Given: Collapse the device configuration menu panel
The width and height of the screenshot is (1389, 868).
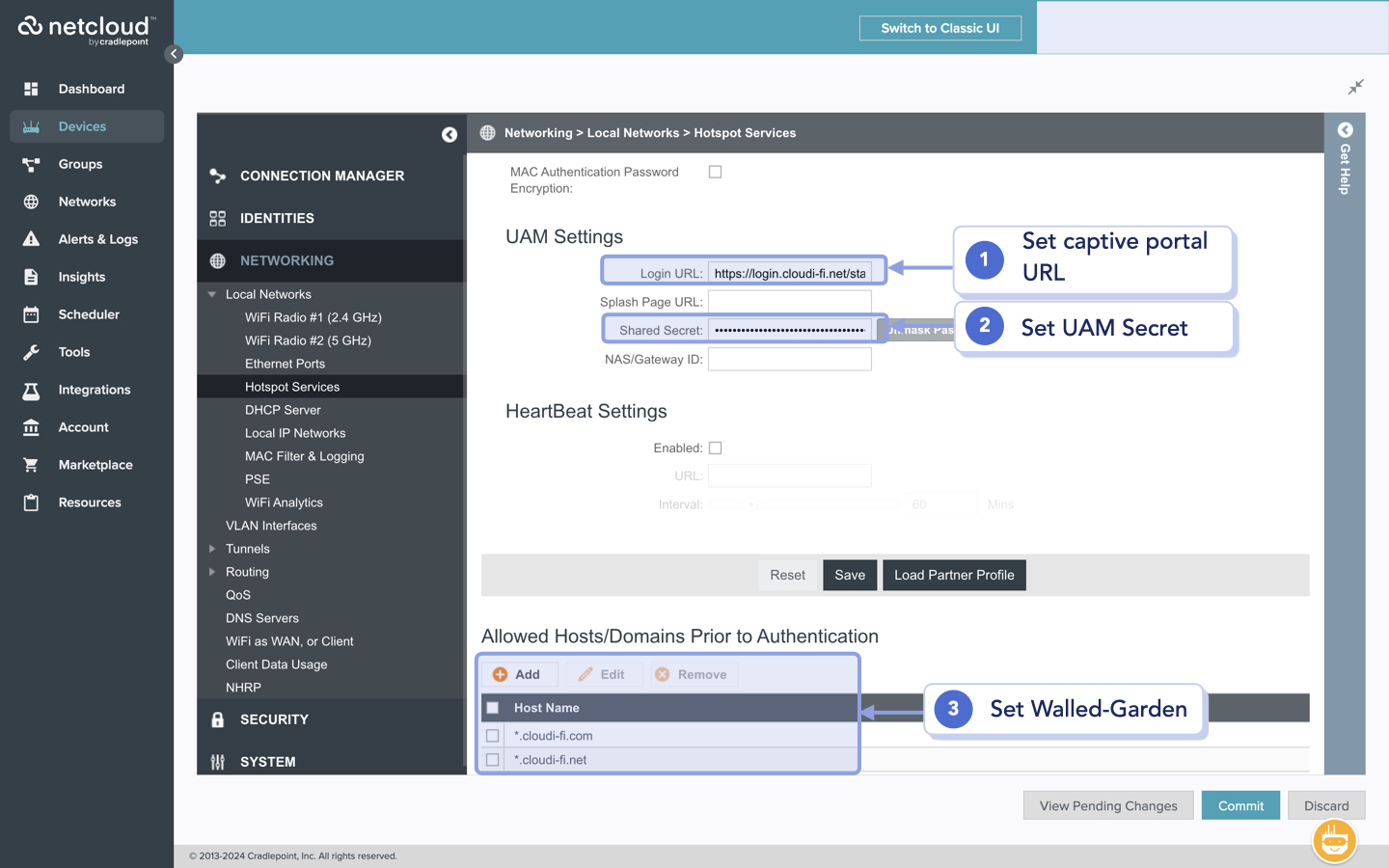Looking at the screenshot, I should click(449, 134).
